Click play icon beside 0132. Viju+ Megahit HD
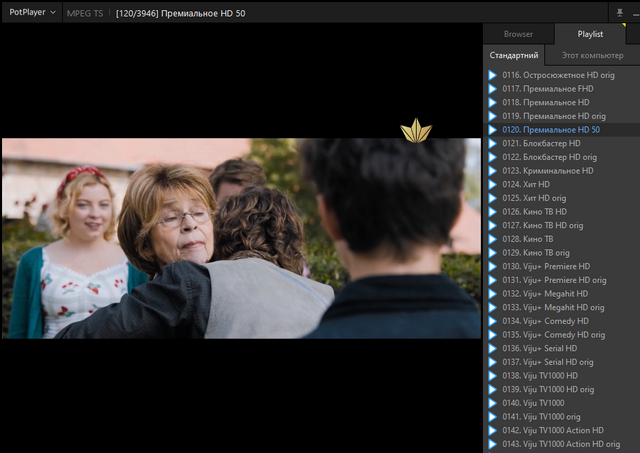Viewport: 640px width, 453px height. 493,294
